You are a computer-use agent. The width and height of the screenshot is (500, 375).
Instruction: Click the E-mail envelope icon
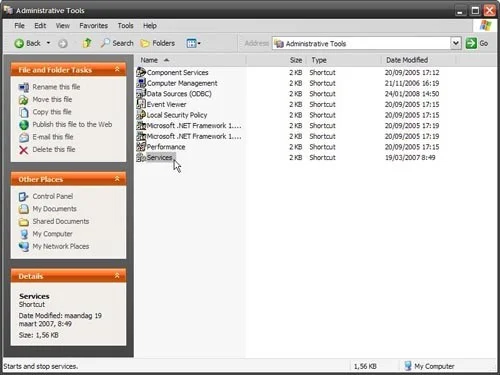coord(24,137)
